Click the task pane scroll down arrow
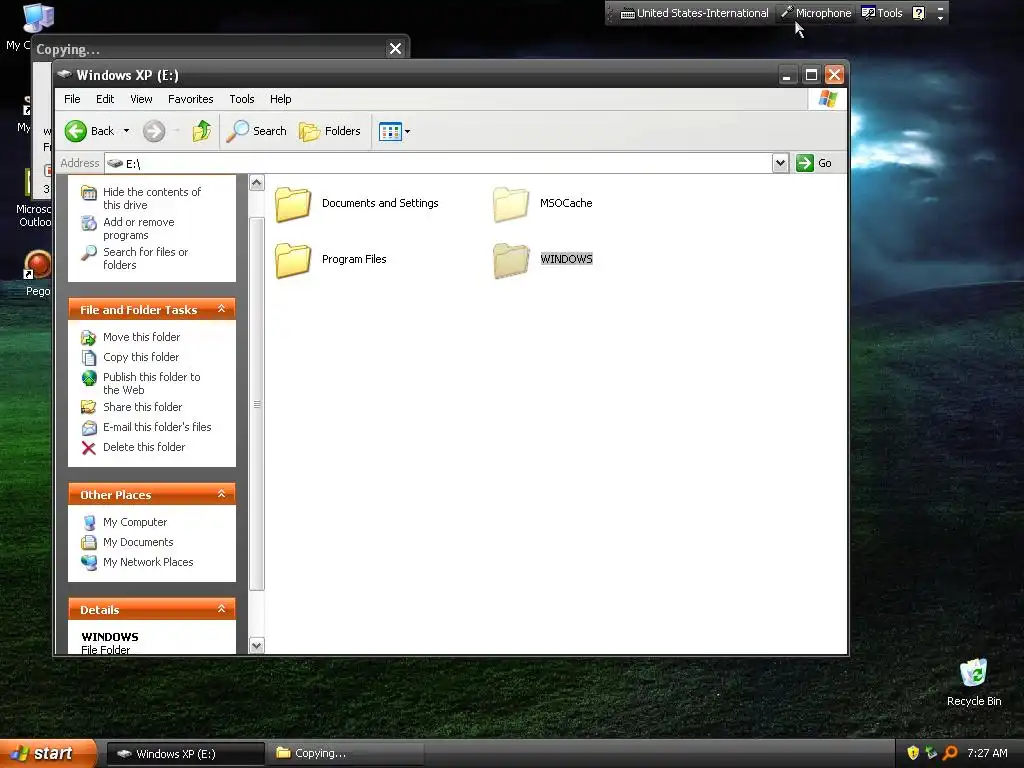1024x768 pixels. pos(257,646)
